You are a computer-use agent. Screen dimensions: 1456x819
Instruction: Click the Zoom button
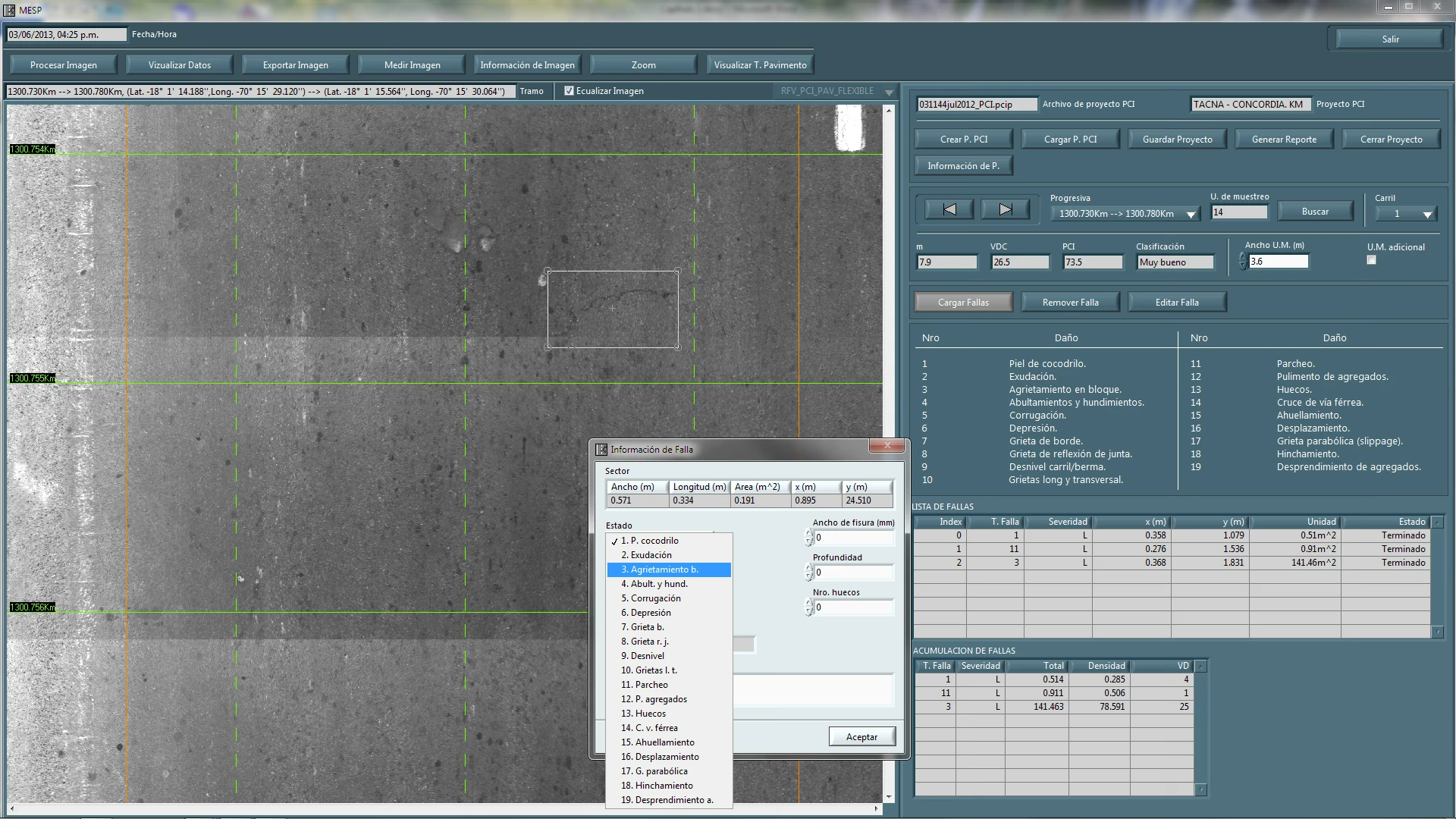pyautogui.click(x=644, y=65)
